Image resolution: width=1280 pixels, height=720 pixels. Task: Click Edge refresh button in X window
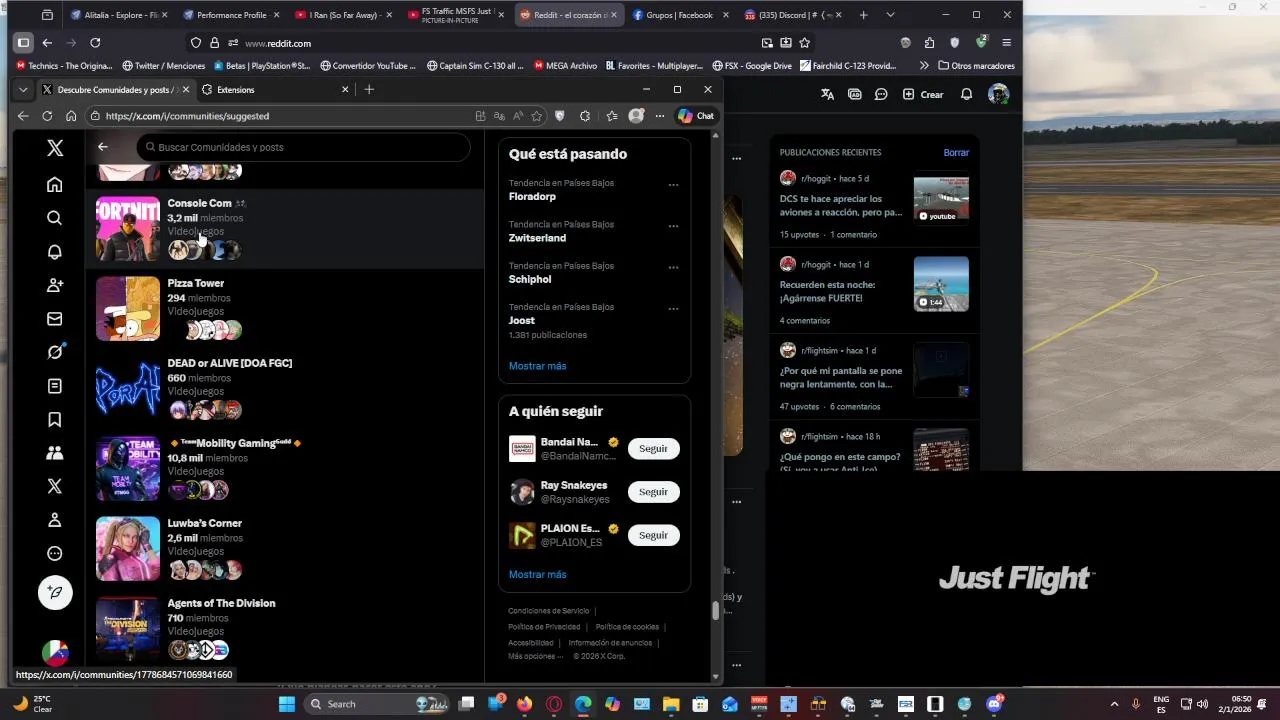pyautogui.click(x=47, y=116)
